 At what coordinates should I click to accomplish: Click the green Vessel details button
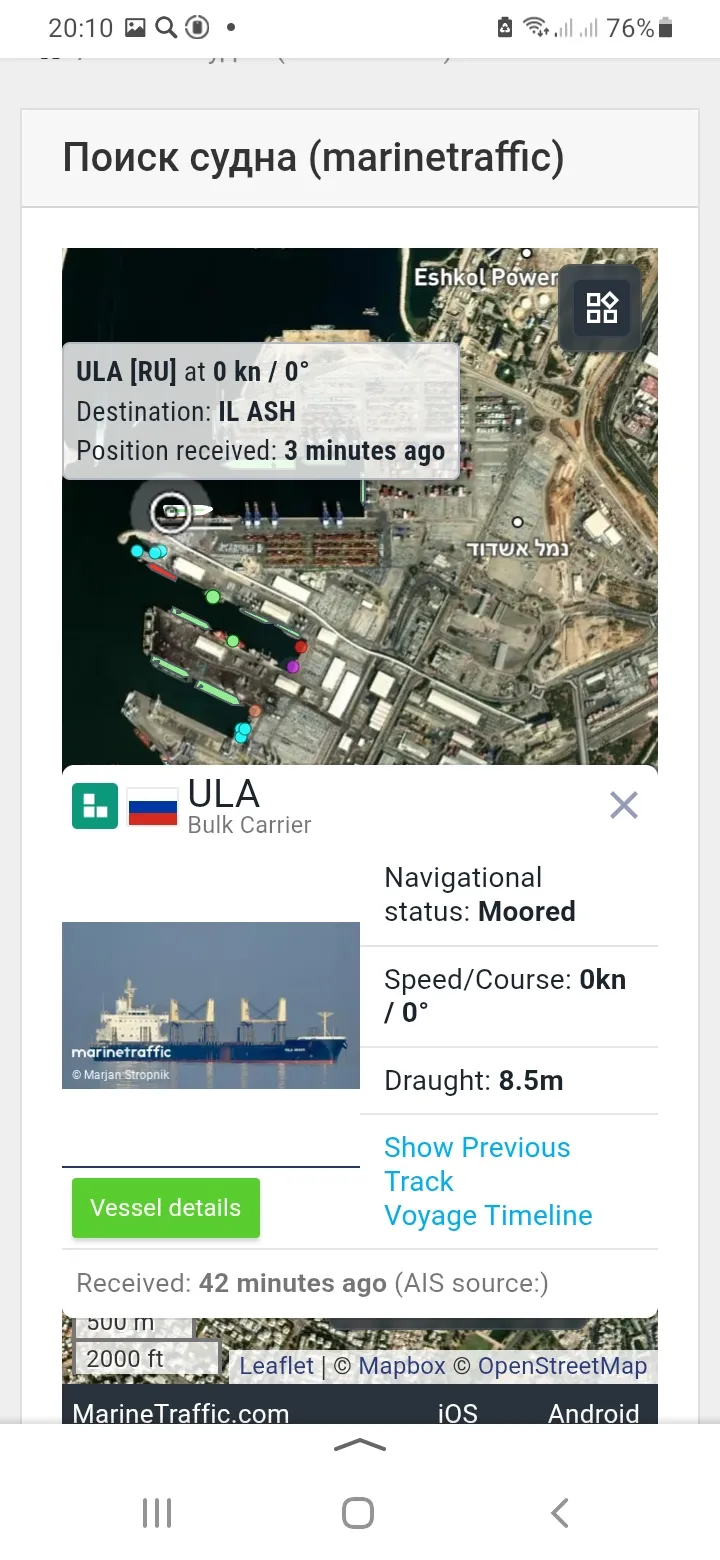click(166, 1208)
